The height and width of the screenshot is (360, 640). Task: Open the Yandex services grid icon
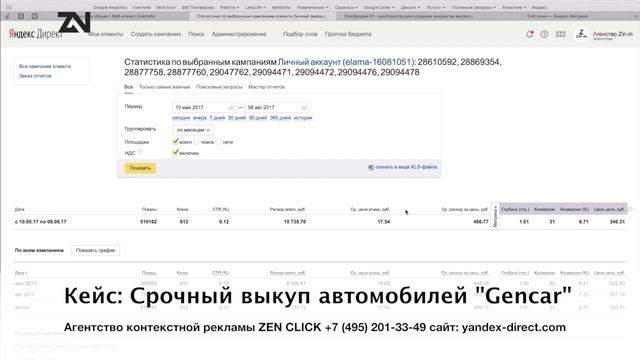pyautogui.click(x=561, y=34)
